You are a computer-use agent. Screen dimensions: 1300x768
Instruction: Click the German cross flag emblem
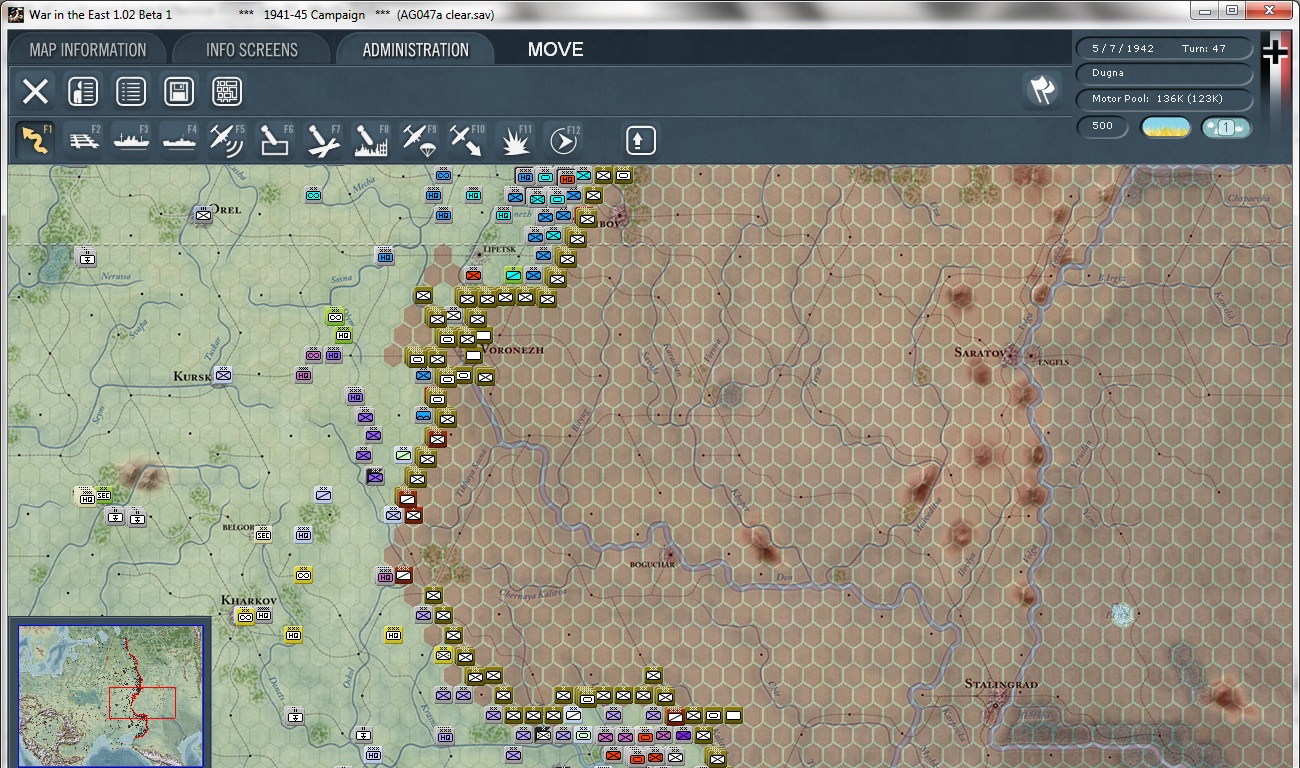click(1275, 52)
